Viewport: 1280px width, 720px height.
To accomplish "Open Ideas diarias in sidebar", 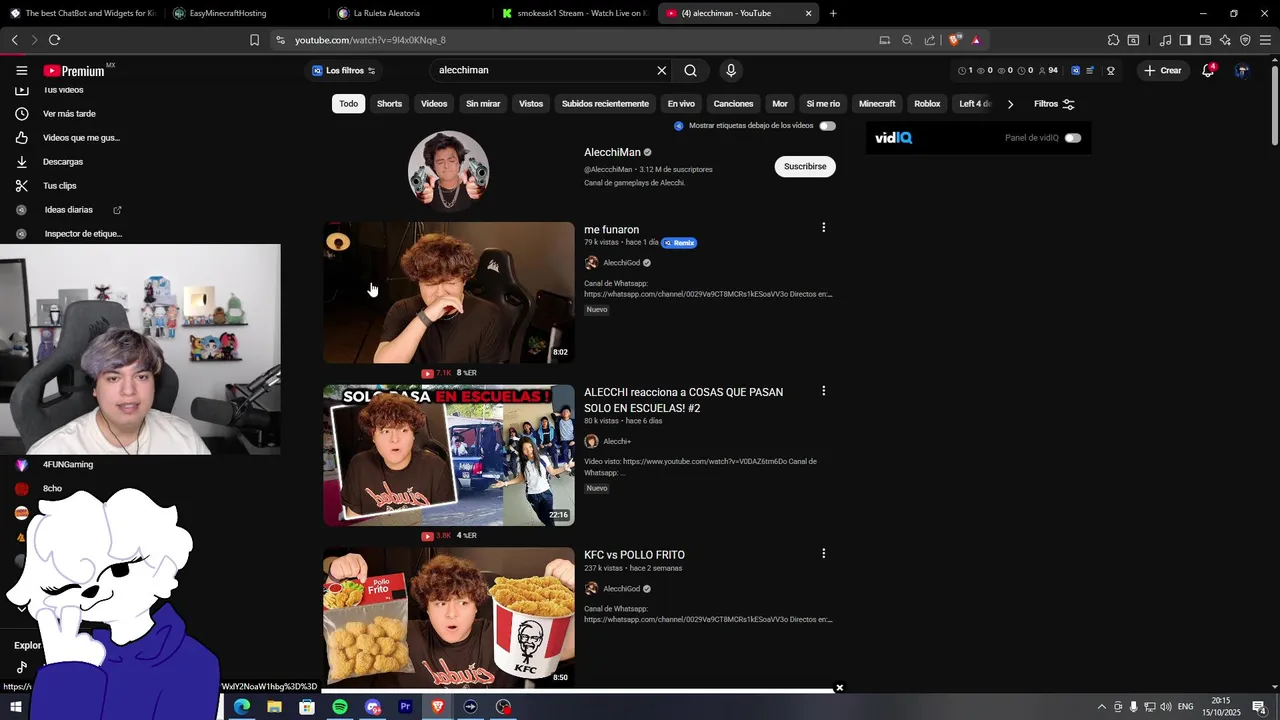I will [x=68, y=210].
